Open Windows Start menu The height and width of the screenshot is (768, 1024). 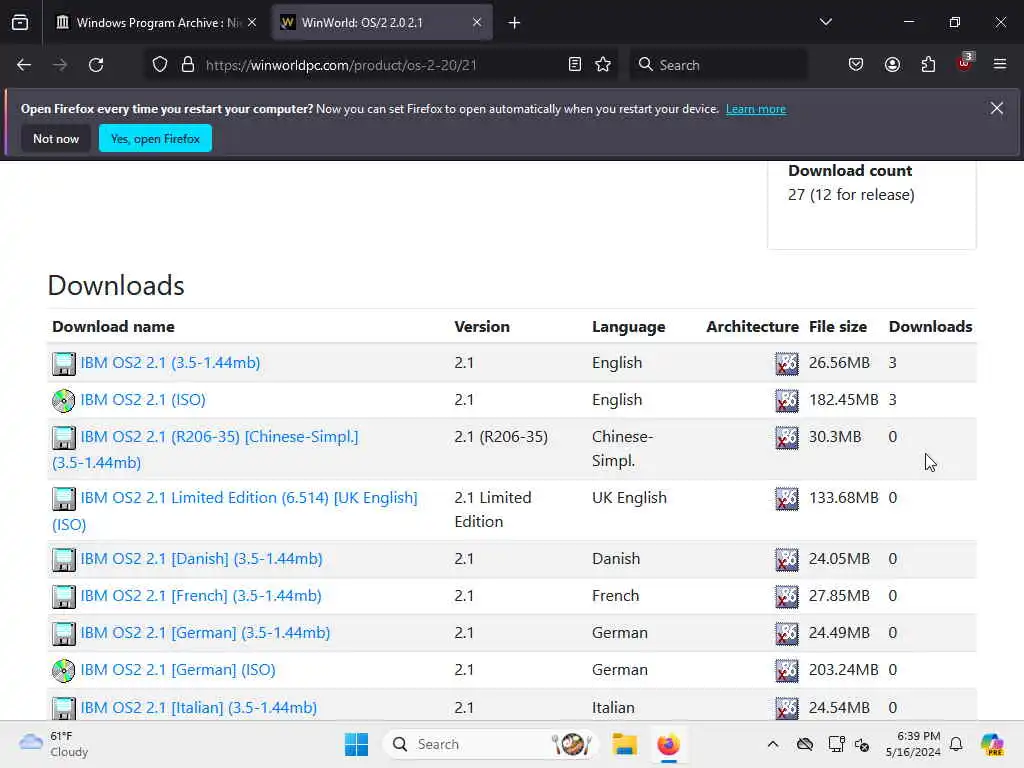coord(357,744)
